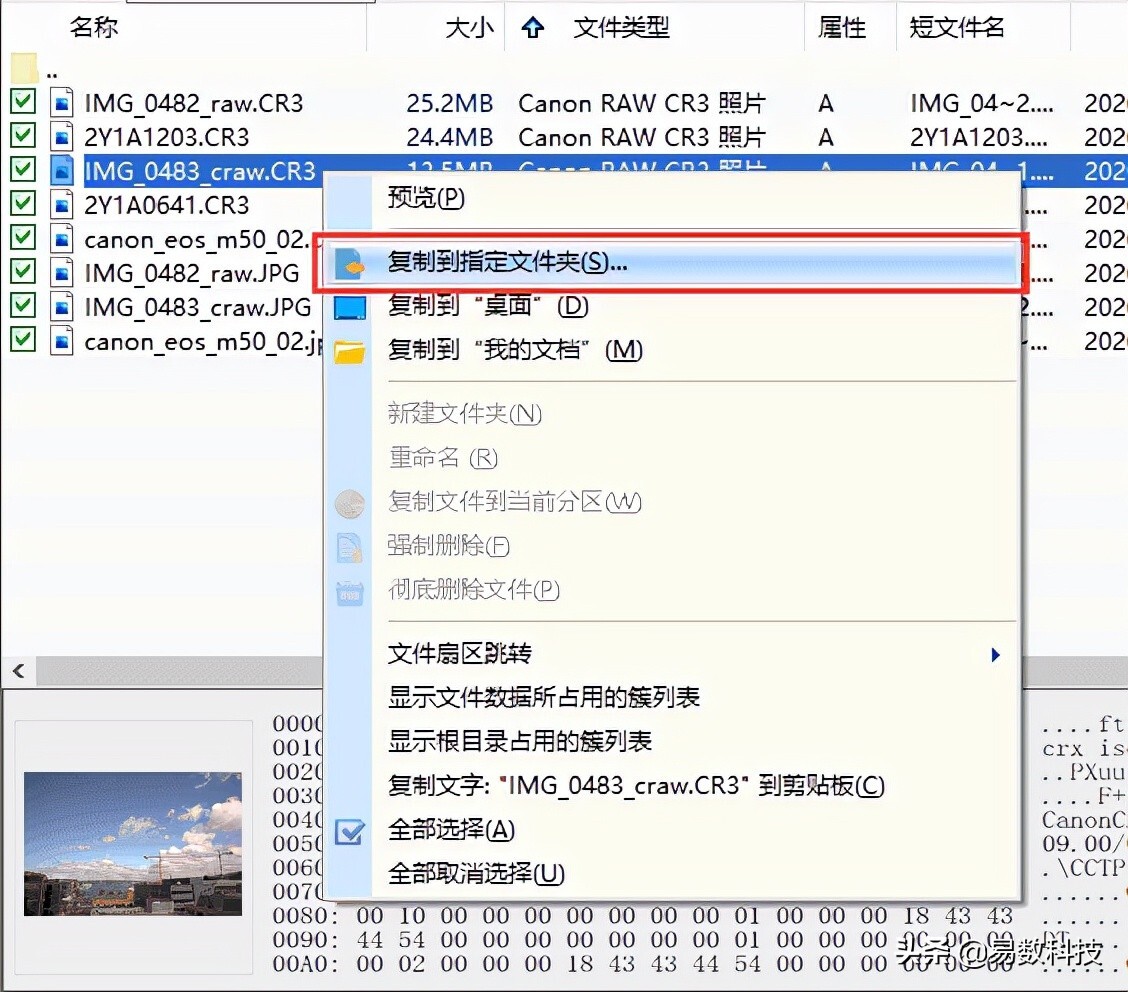
Task: Uncheck the checkbox beside canon_eos_m50_02.jpg
Action: tap(22, 341)
